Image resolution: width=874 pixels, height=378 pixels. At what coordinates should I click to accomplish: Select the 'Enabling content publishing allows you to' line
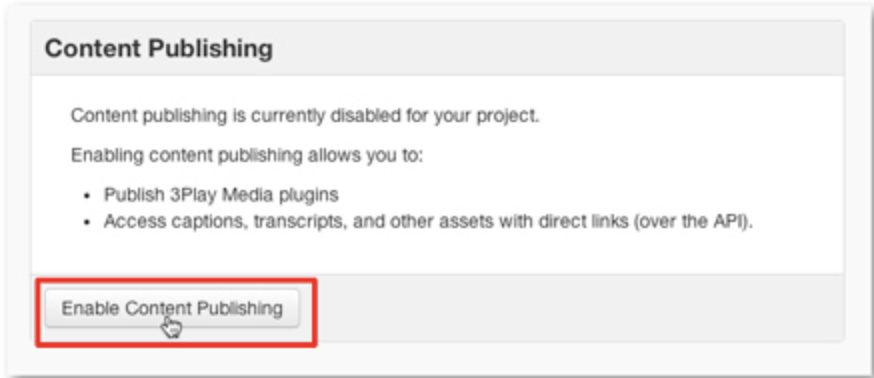click(247, 155)
